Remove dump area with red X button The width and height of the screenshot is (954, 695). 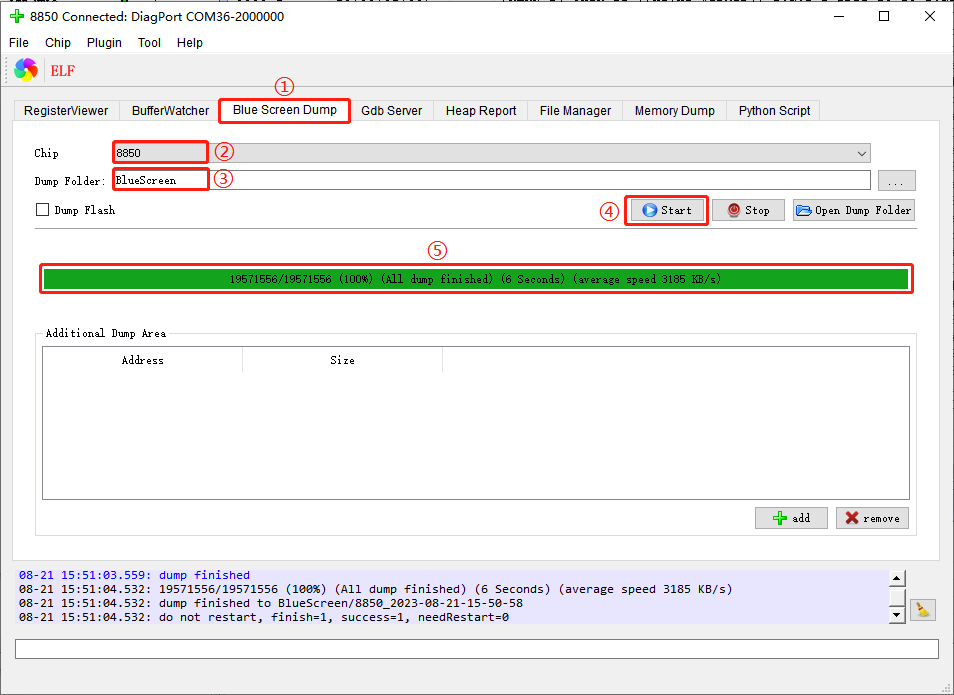click(x=872, y=518)
